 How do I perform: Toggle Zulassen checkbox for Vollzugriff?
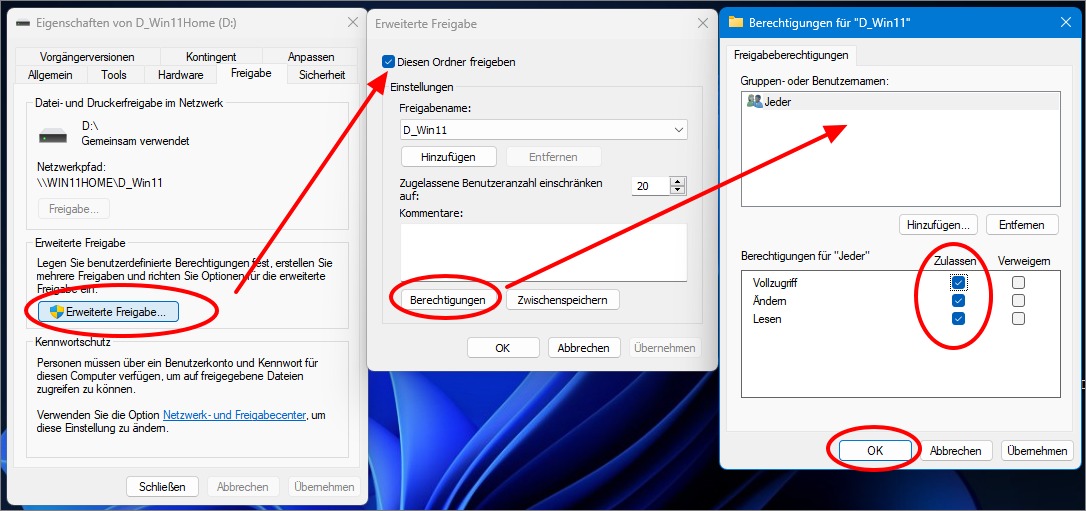coord(959,283)
